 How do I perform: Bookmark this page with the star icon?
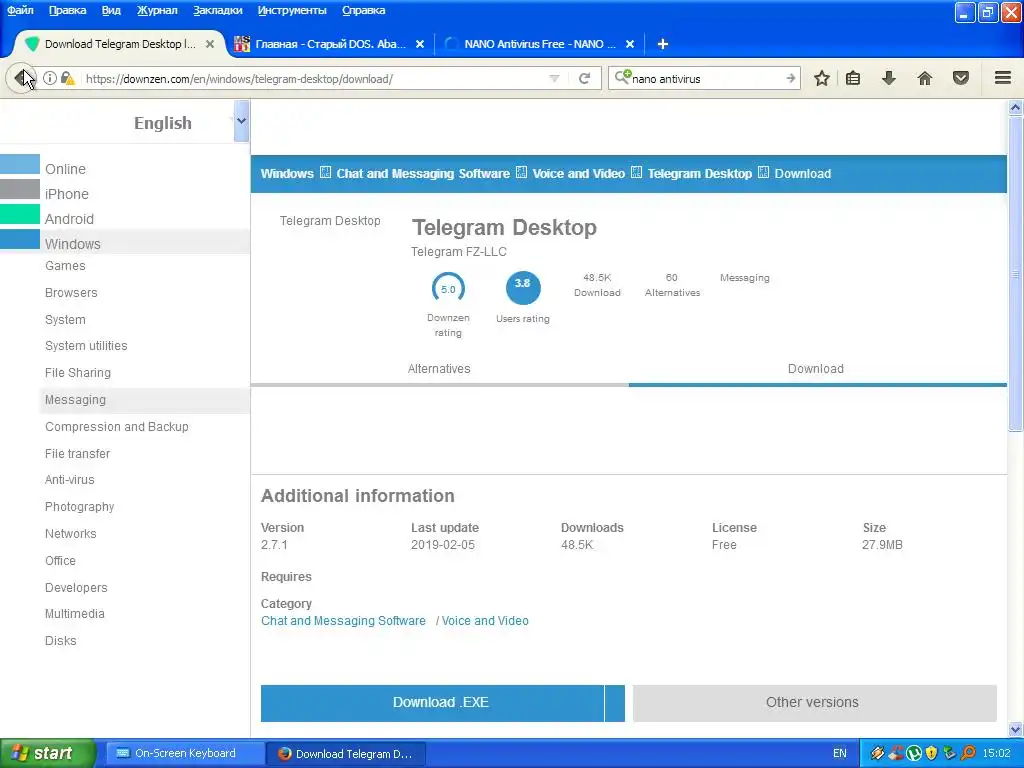point(822,78)
